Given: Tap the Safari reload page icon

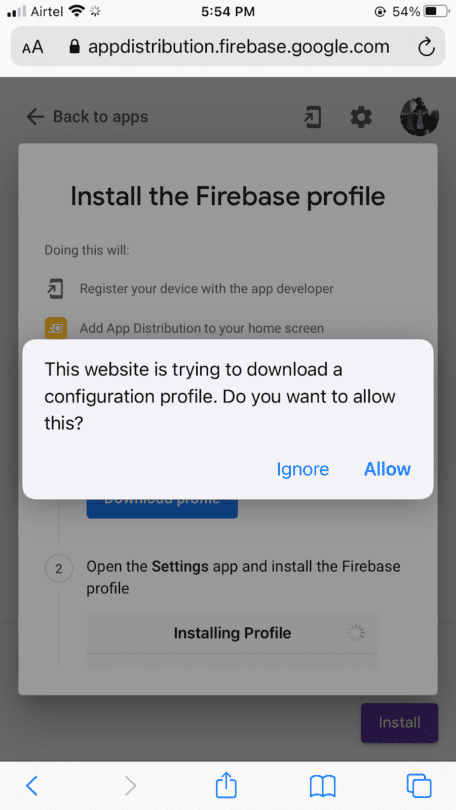Looking at the screenshot, I should (x=426, y=48).
